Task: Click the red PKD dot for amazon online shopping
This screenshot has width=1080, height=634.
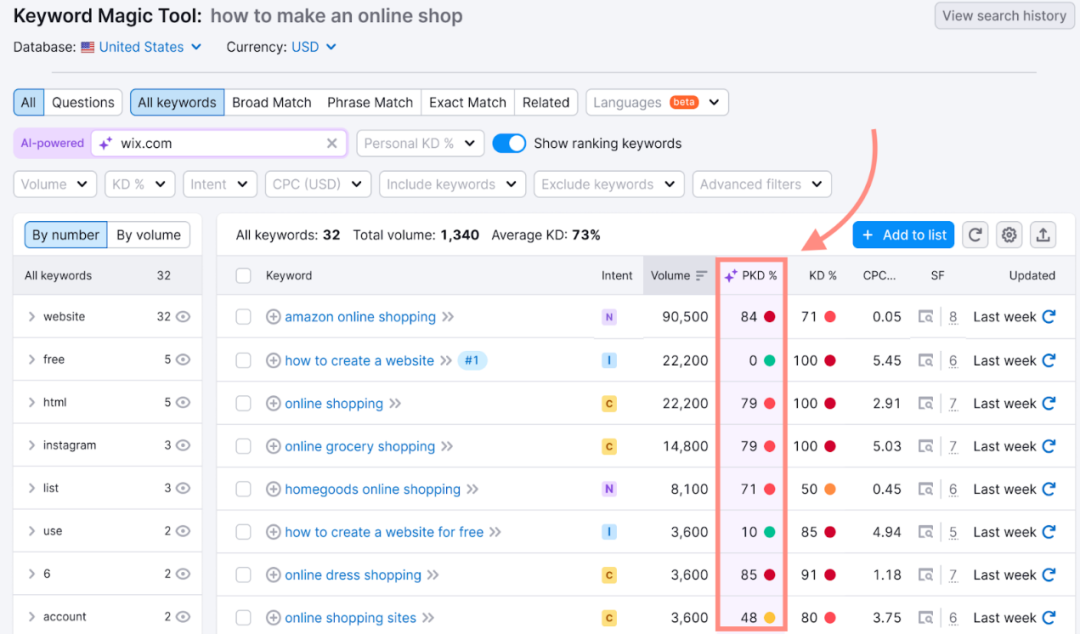Action: pyautogui.click(x=770, y=317)
